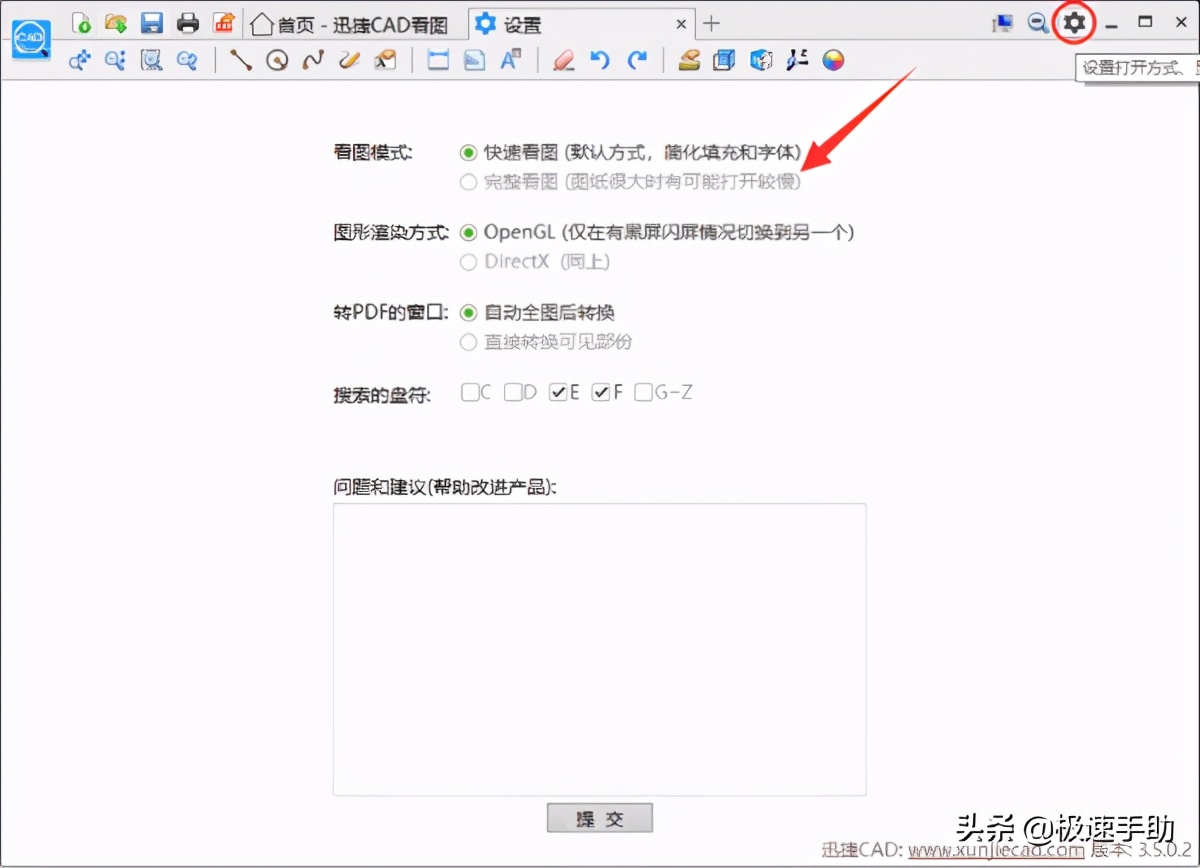The image size is (1200, 868).
Task: Uncheck the F drive search checkbox
Action: pos(603,392)
